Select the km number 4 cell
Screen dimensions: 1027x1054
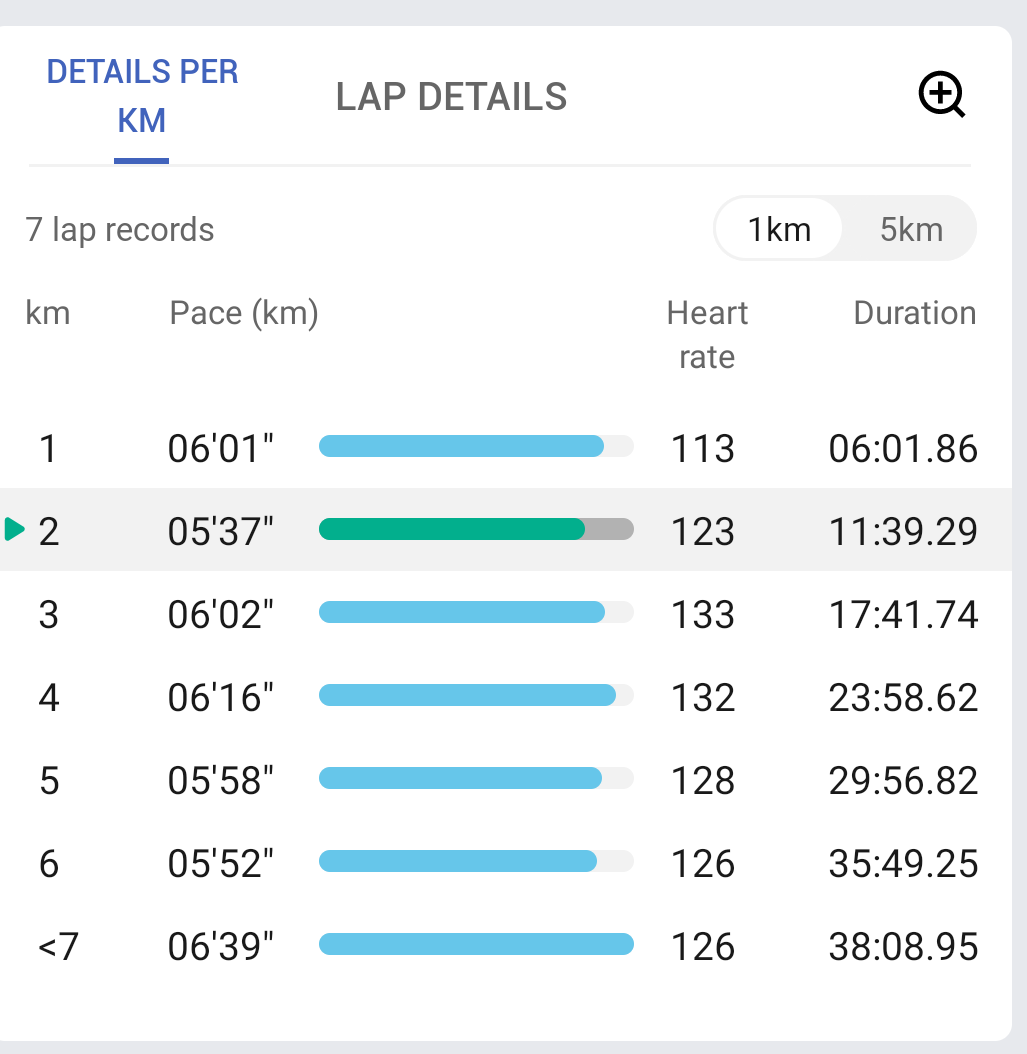[48, 698]
